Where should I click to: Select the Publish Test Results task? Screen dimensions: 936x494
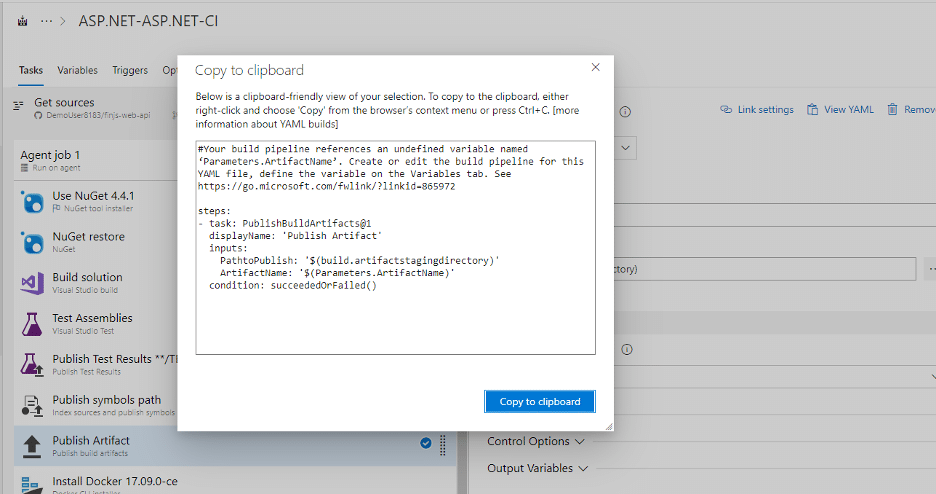point(96,364)
